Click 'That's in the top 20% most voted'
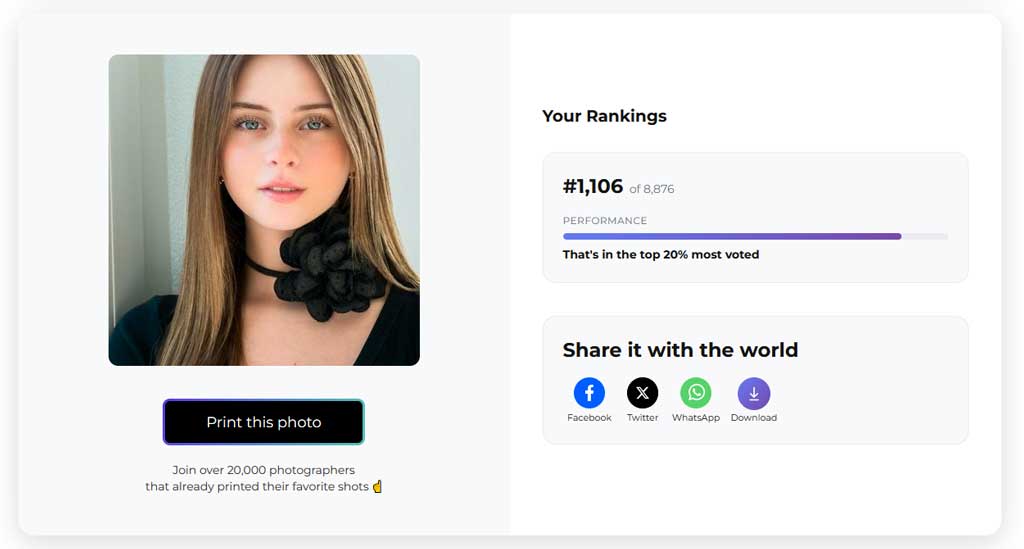This screenshot has height=549, width=1024. tap(660, 255)
